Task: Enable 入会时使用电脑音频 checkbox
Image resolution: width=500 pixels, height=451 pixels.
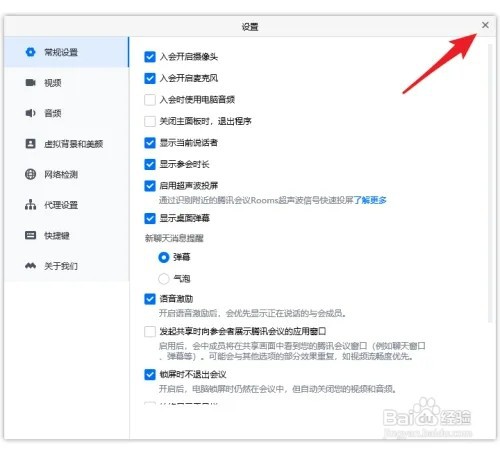Action: [150, 100]
